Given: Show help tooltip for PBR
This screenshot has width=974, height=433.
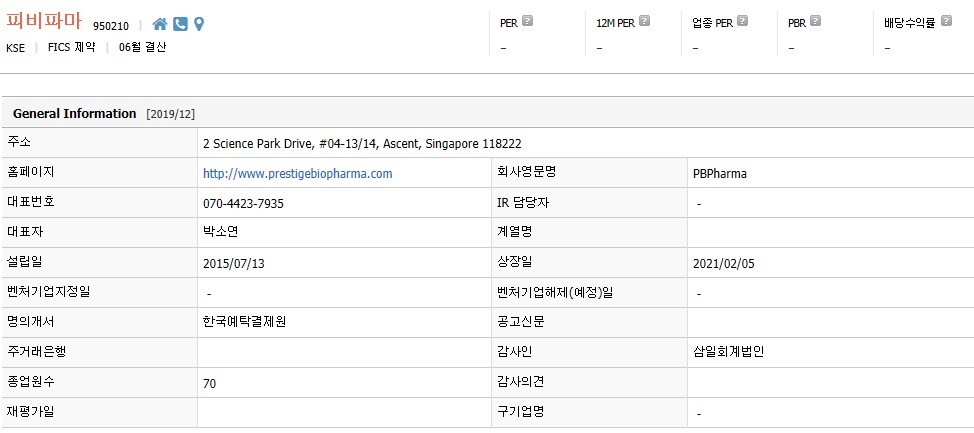Looking at the screenshot, I should 815,21.
